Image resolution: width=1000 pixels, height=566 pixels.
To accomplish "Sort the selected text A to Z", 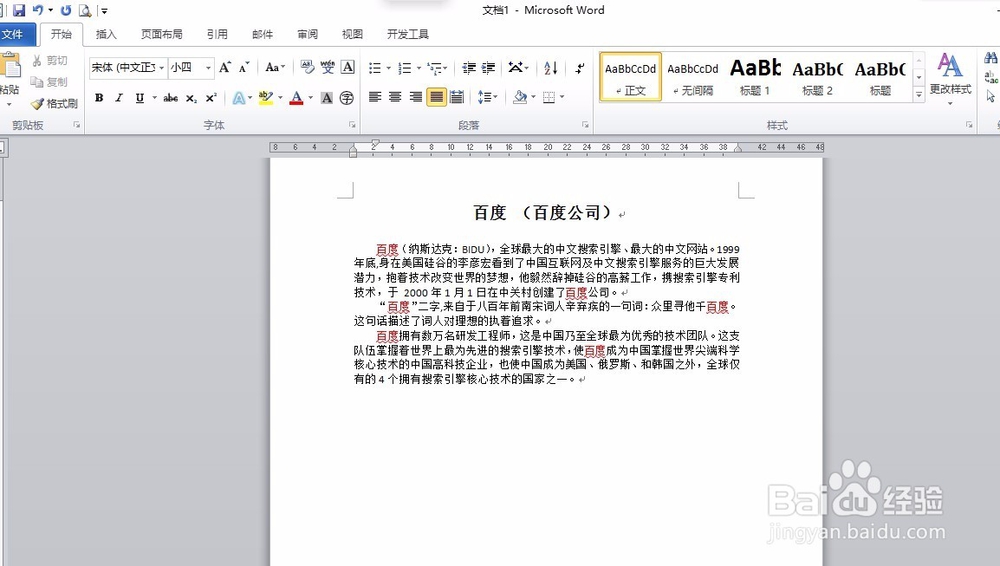I will [551, 68].
